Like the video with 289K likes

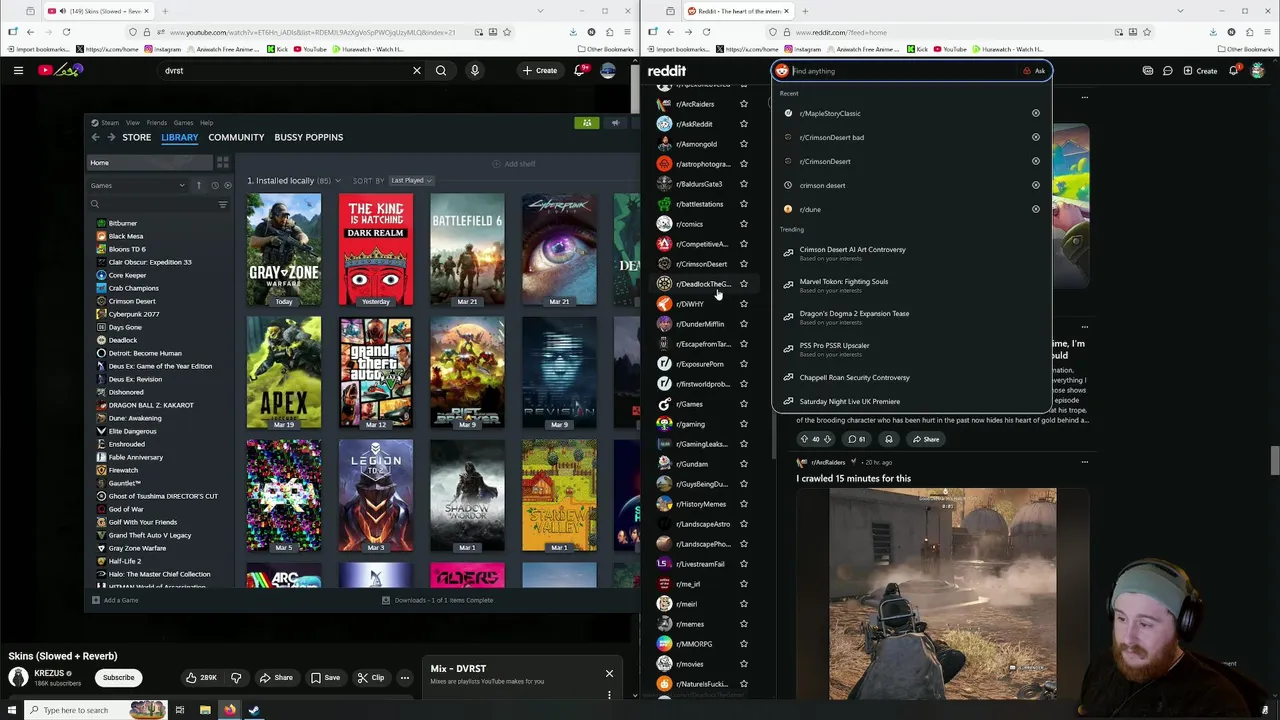coord(201,678)
